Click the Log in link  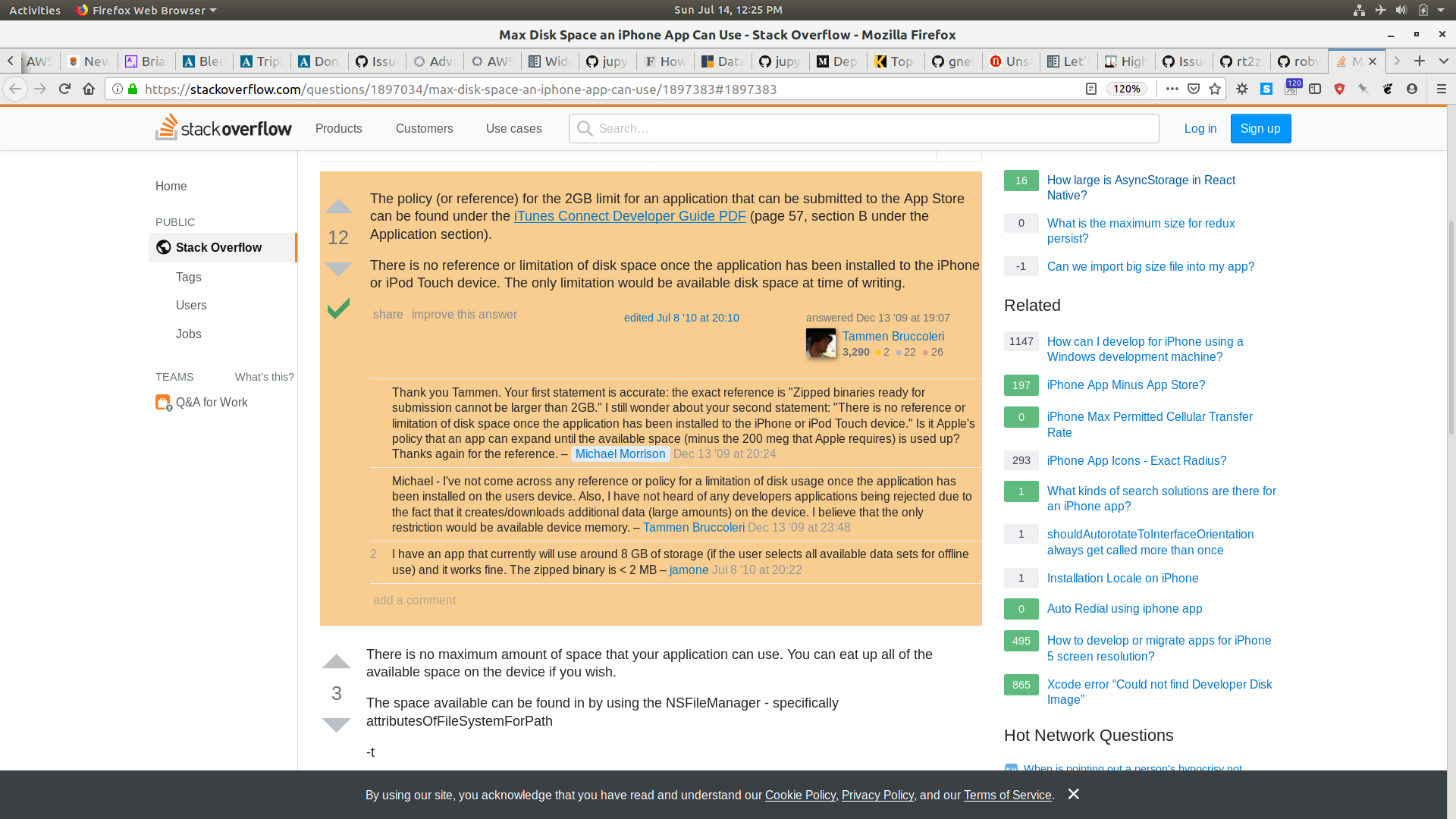(1200, 128)
